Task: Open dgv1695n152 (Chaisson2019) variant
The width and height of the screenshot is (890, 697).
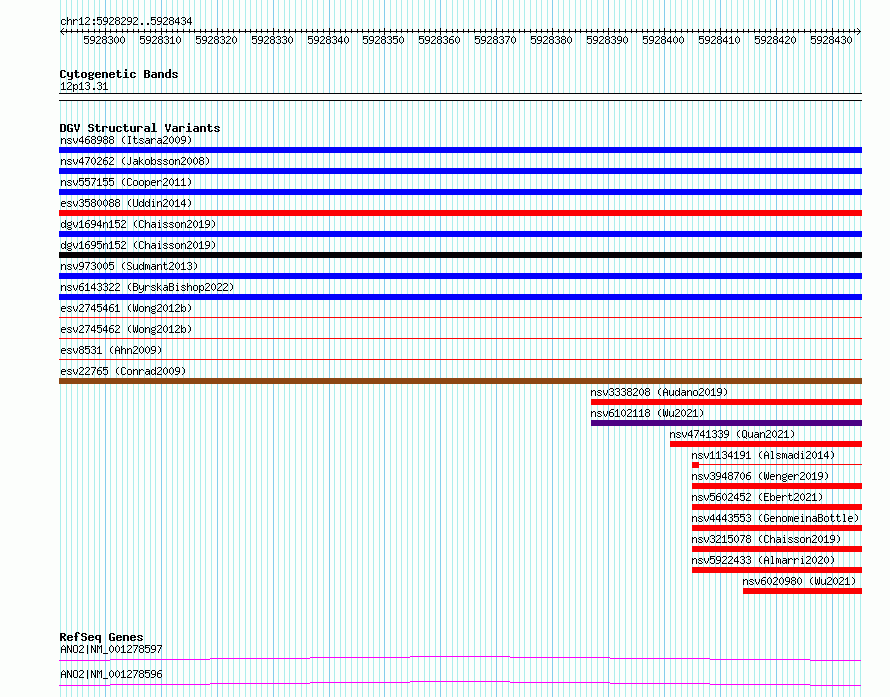Action: coord(138,245)
